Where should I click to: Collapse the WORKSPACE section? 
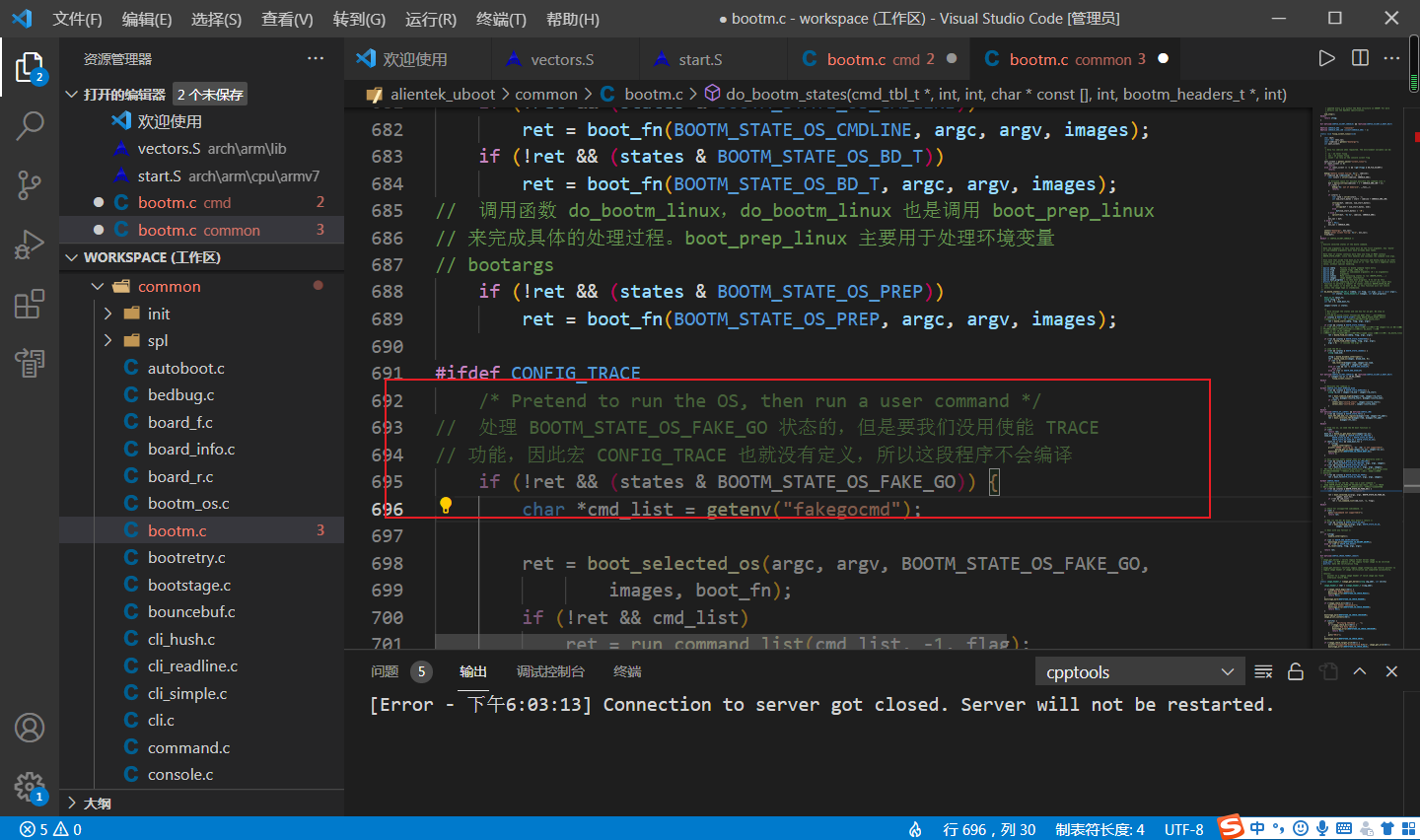(71, 257)
